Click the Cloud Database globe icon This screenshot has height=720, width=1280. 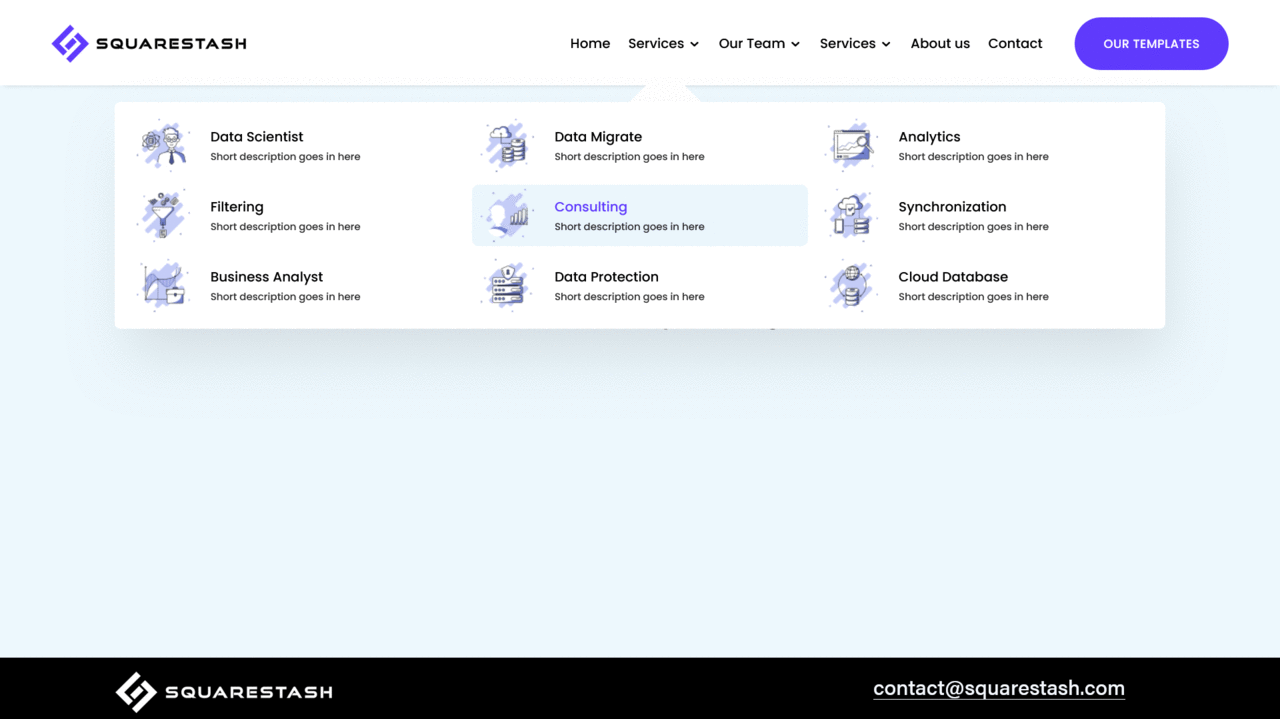(851, 285)
